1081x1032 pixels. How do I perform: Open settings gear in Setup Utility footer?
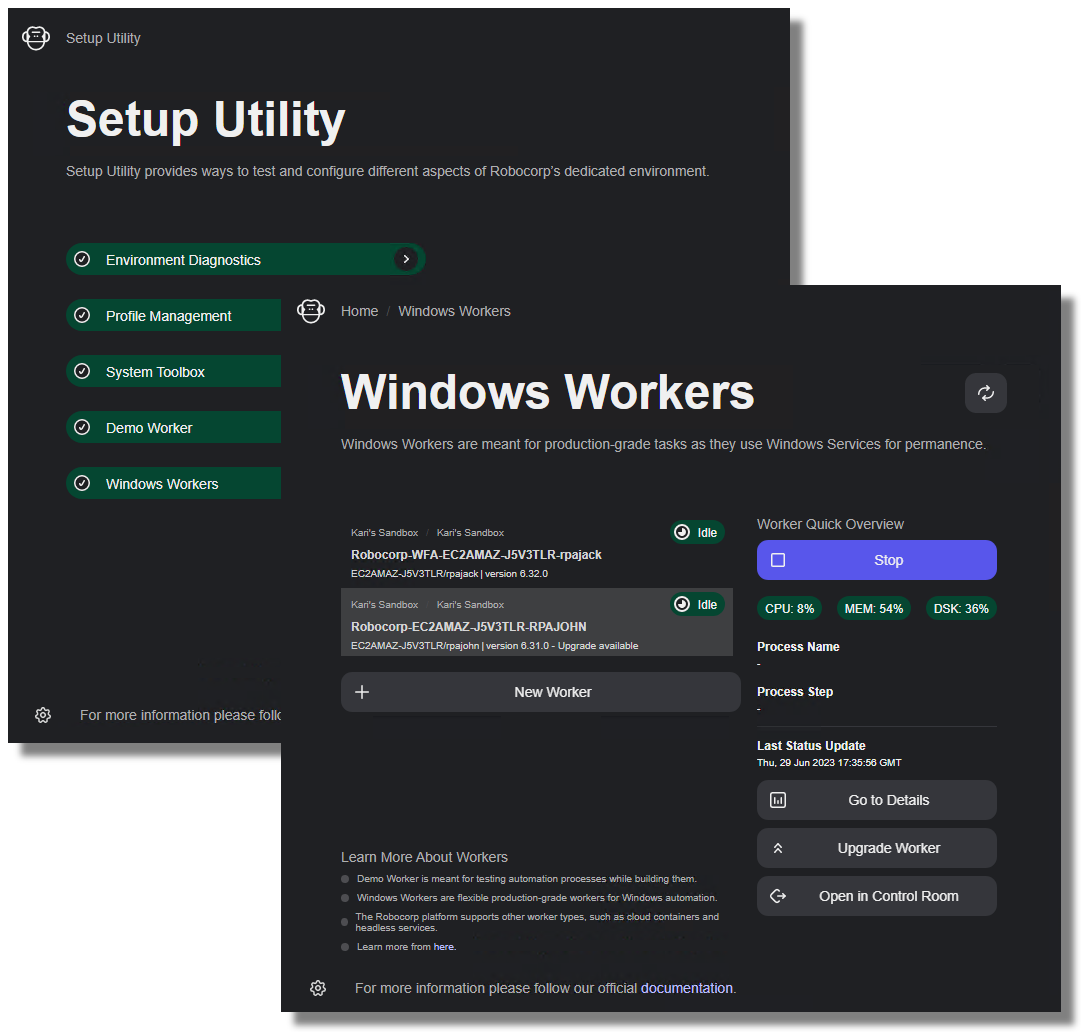43,715
